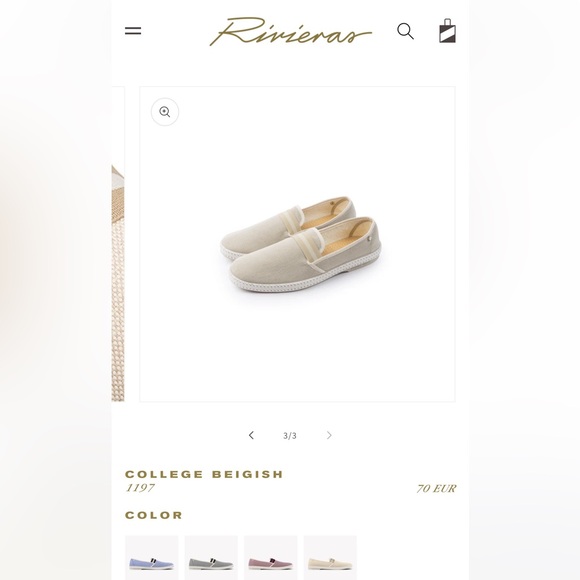The image size is (580, 580).
Task: Click the product number 1197
Action: coord(140,488)
